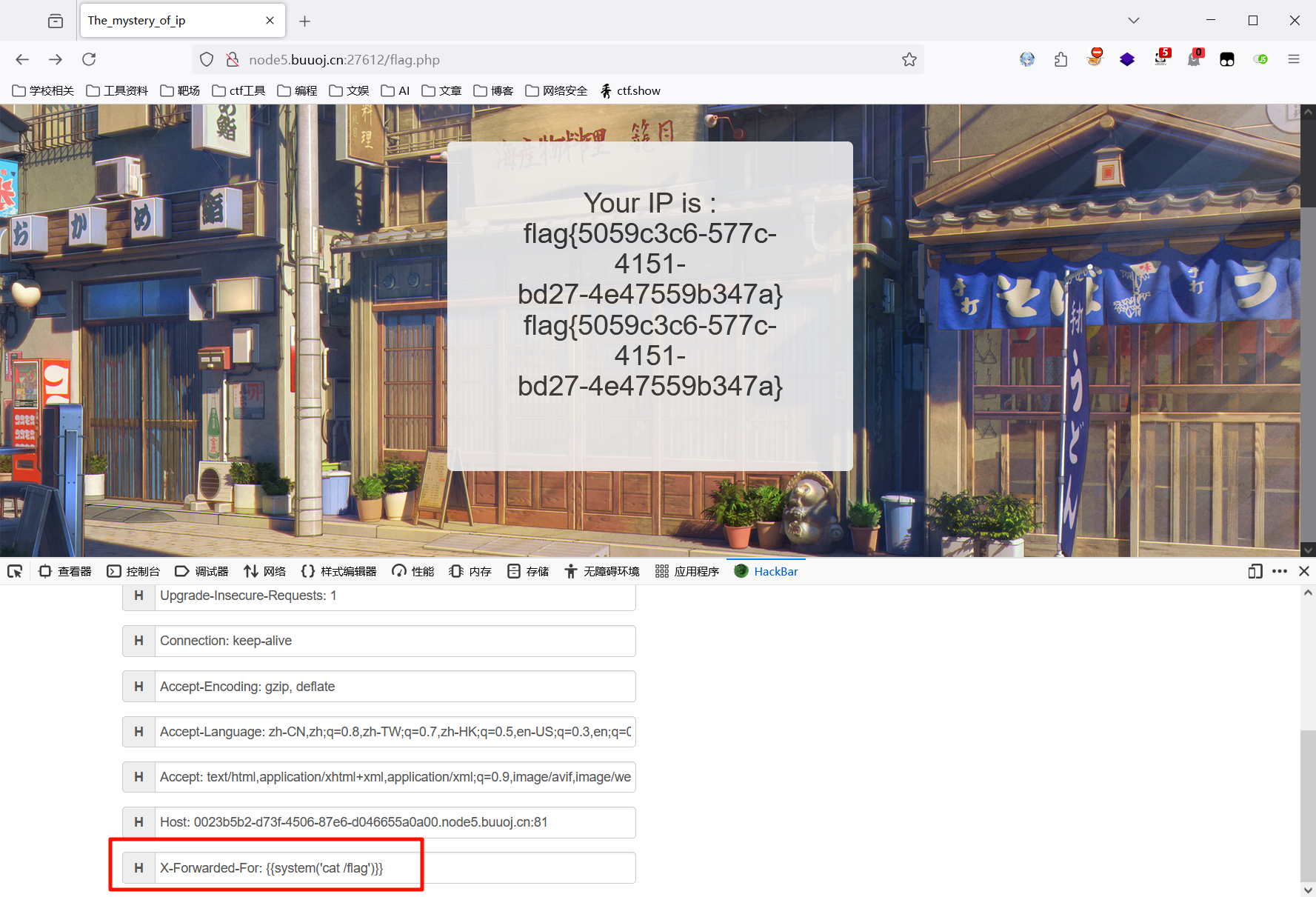1316x897 pixels.
Task: Click the insecure connection lock icon
Action: pos(232,59)
